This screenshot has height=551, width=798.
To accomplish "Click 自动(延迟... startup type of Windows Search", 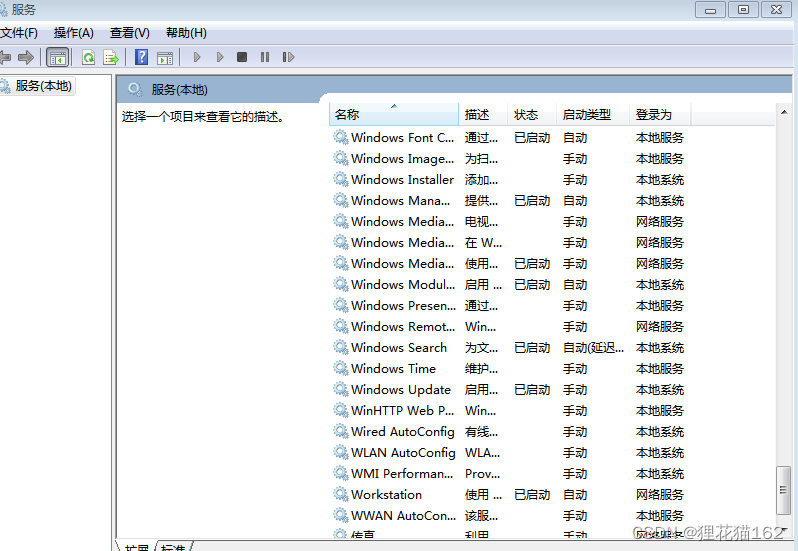I will (593, 347).
